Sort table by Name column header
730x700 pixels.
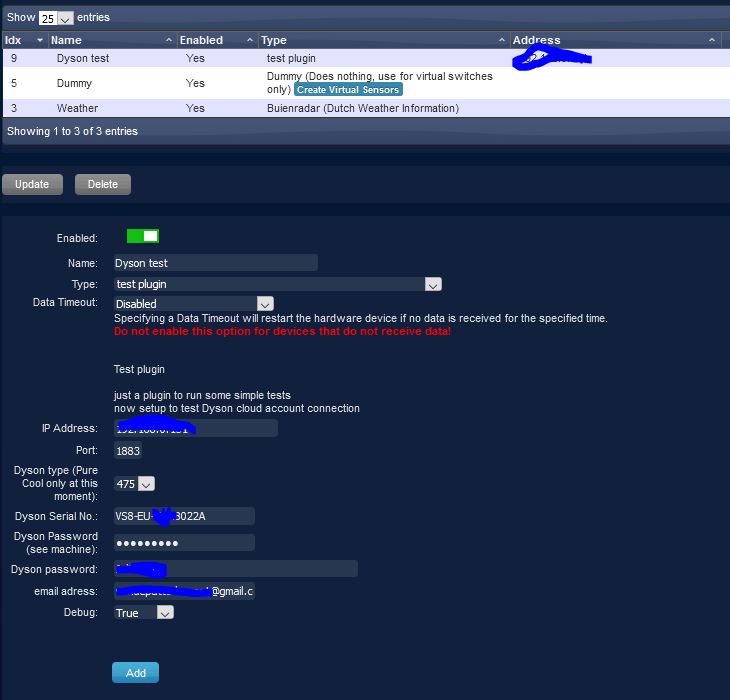(112, 40)
